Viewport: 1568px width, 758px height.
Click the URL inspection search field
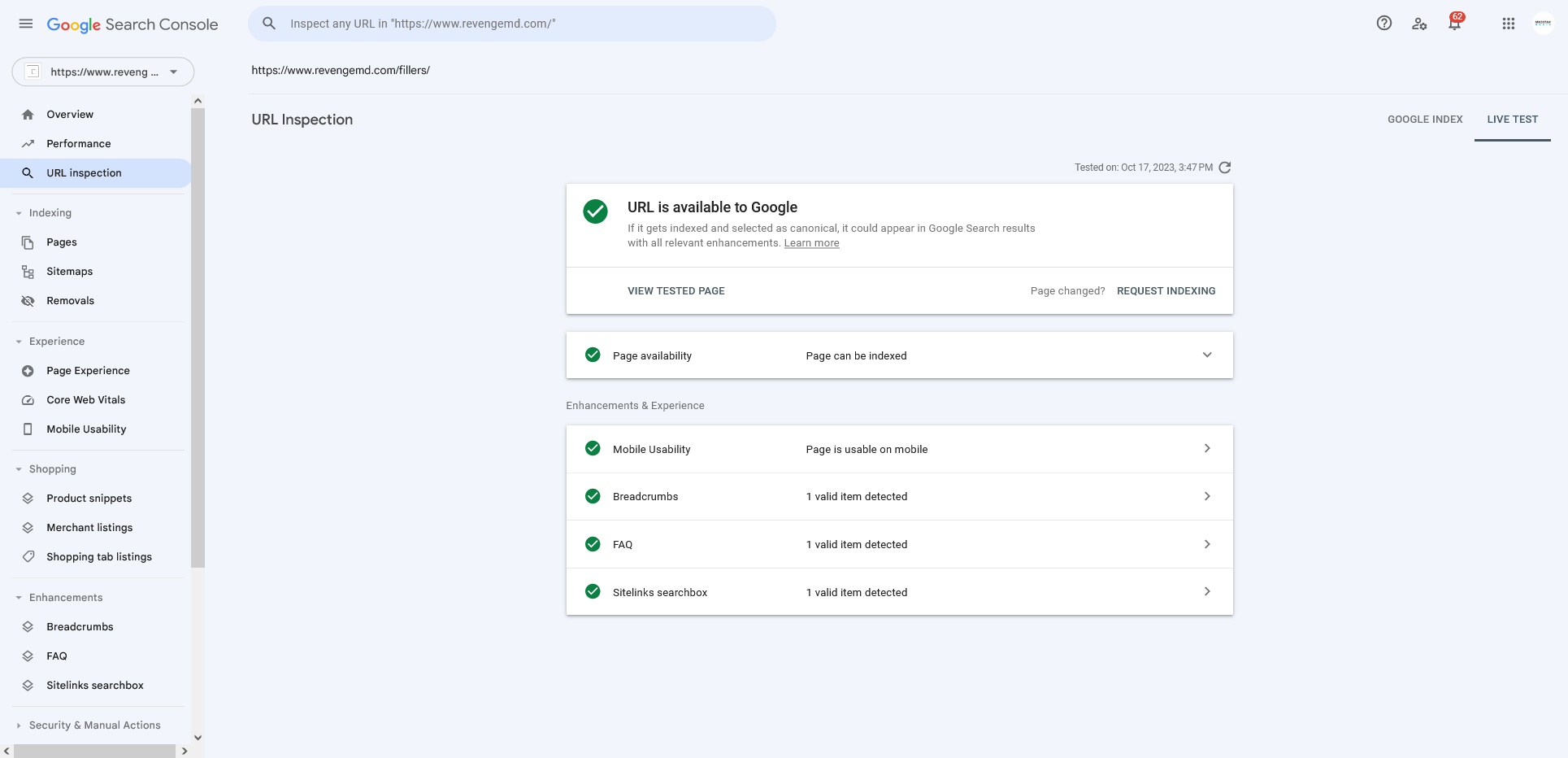tap(512, 24)
